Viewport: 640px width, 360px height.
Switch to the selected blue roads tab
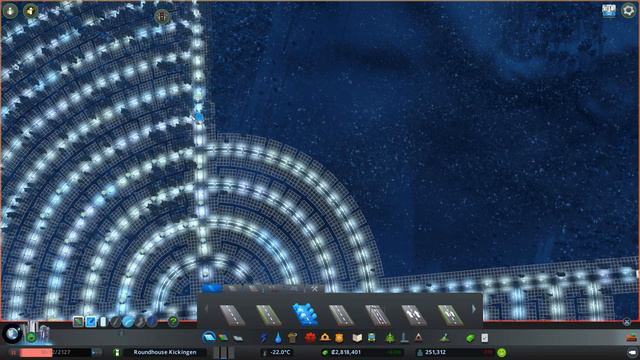(212, 289)
